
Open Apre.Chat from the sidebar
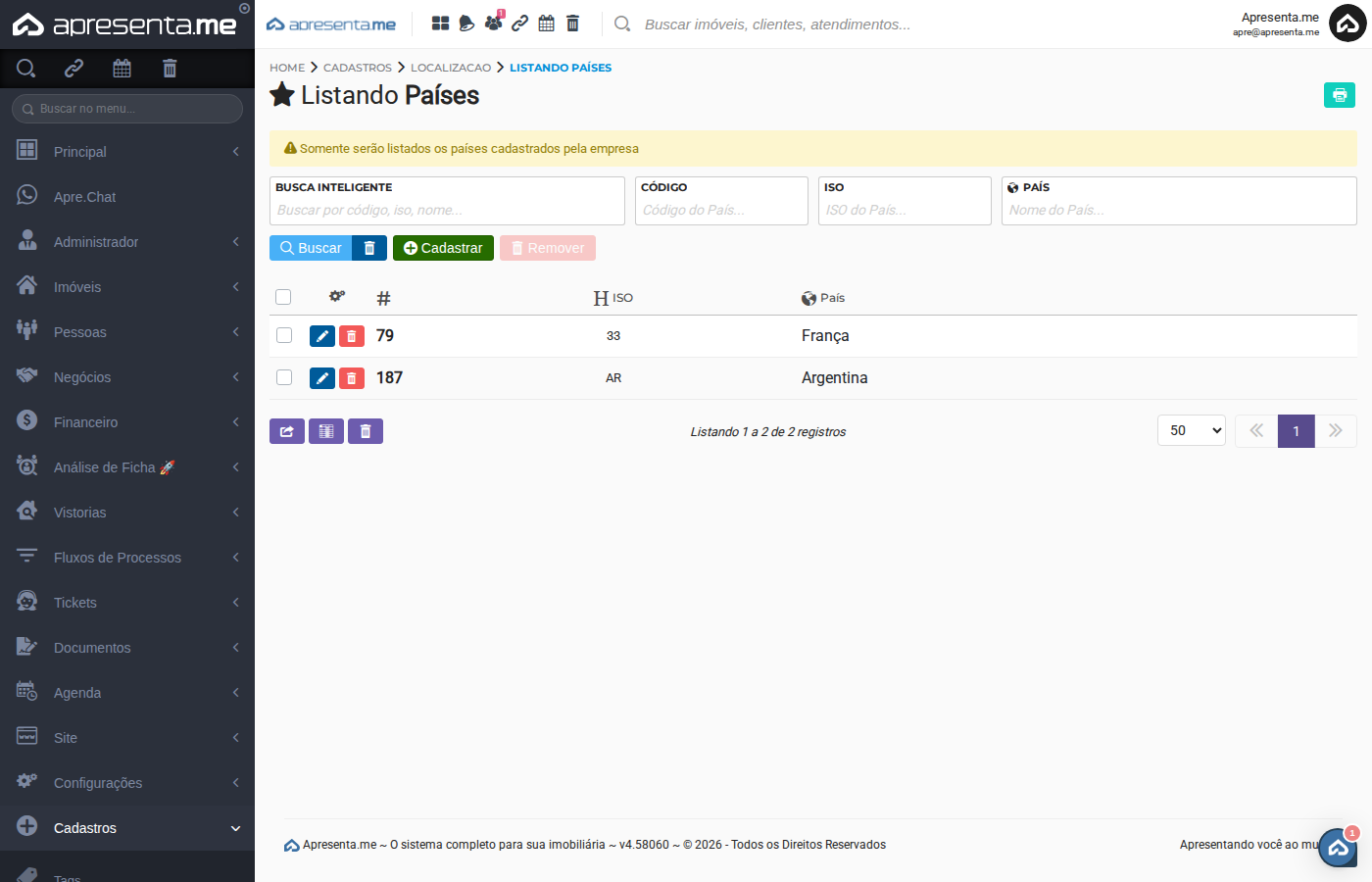click(x=84, y=197)
